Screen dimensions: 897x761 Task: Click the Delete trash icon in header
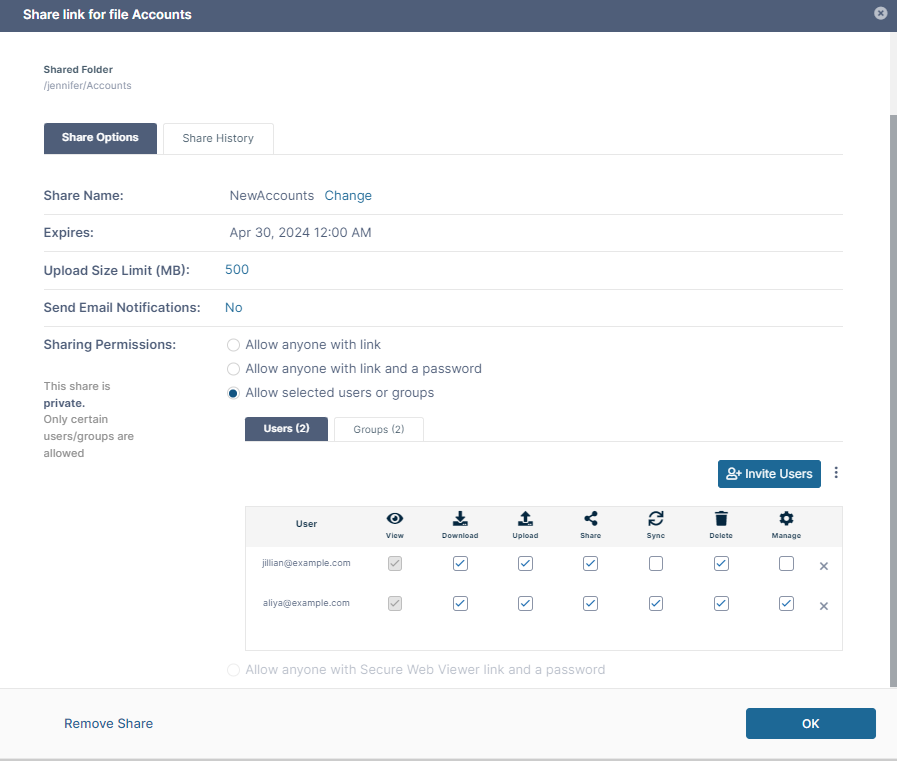(721, 518)
